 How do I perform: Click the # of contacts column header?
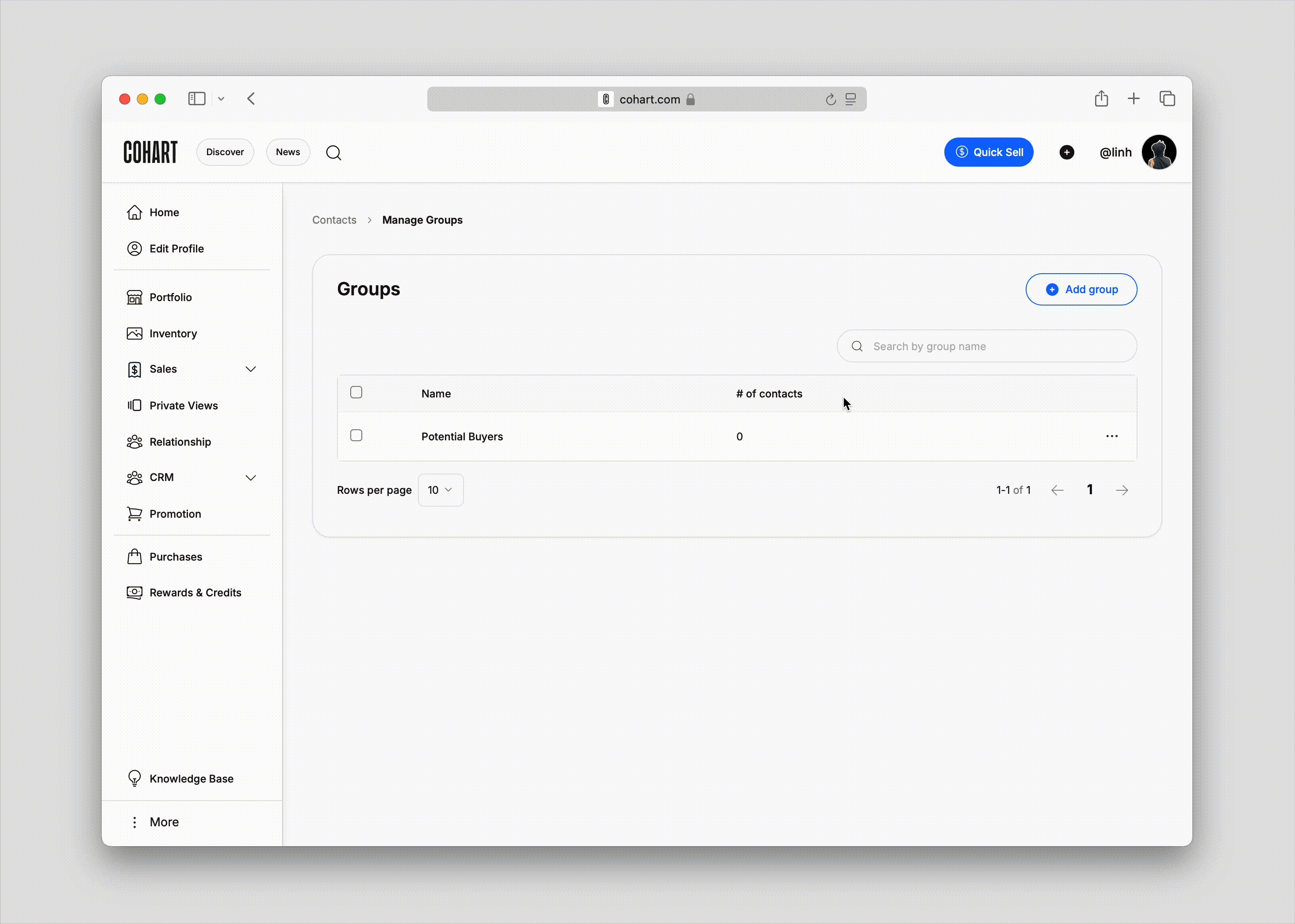tap(769, 394)
